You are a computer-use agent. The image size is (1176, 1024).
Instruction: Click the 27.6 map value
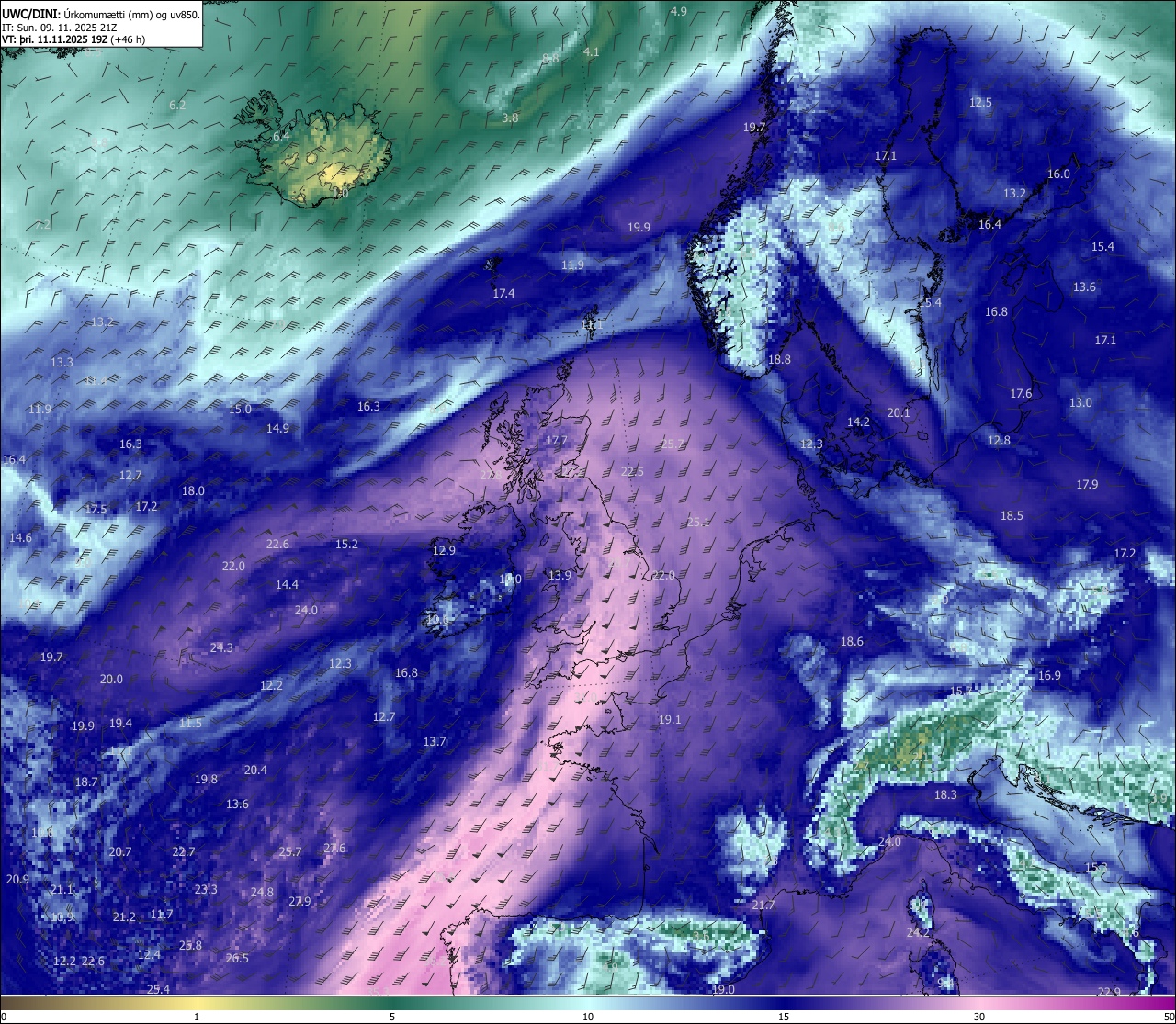(x=334, y=849)
